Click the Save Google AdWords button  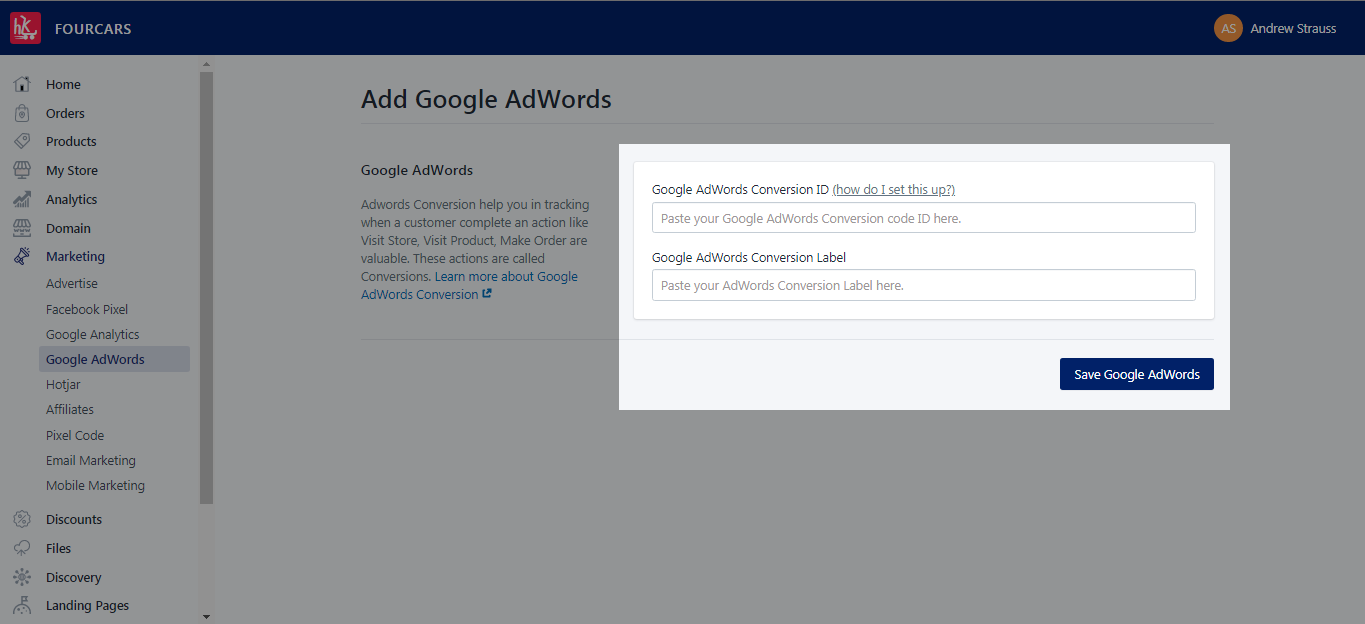click(1137, 374)
